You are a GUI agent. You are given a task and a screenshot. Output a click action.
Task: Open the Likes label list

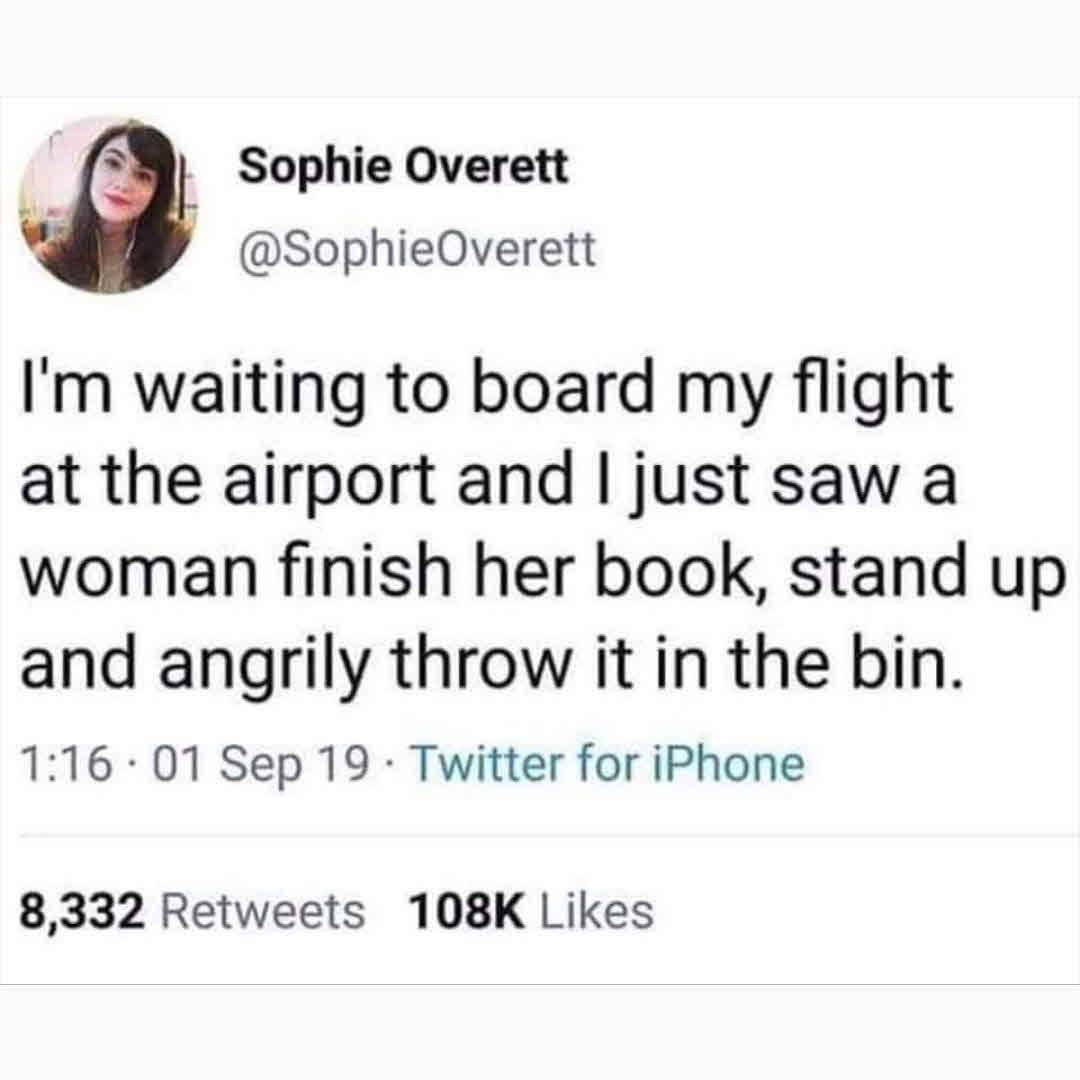pos(596,912)
